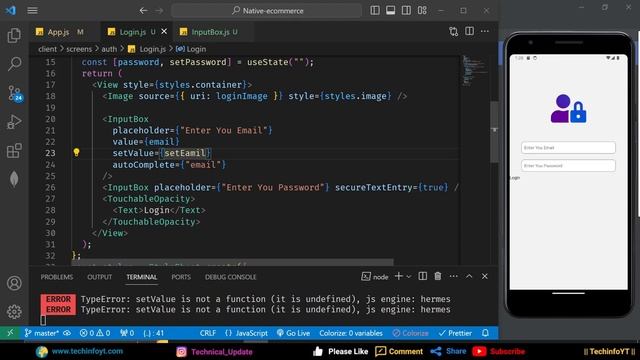
Task: Click the editor horizontal scrollbar
Action: [x=233, y=261]
